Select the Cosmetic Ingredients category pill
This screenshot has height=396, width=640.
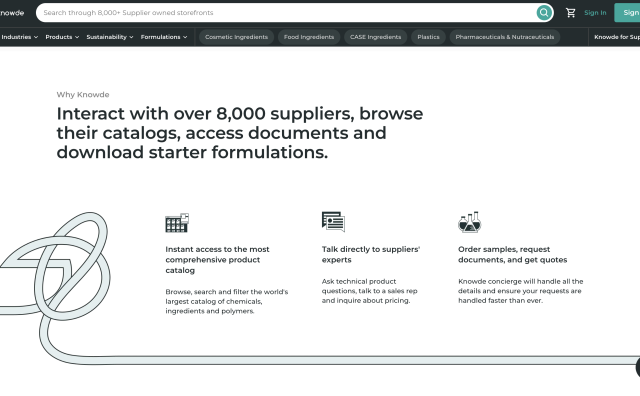point(236,37)
